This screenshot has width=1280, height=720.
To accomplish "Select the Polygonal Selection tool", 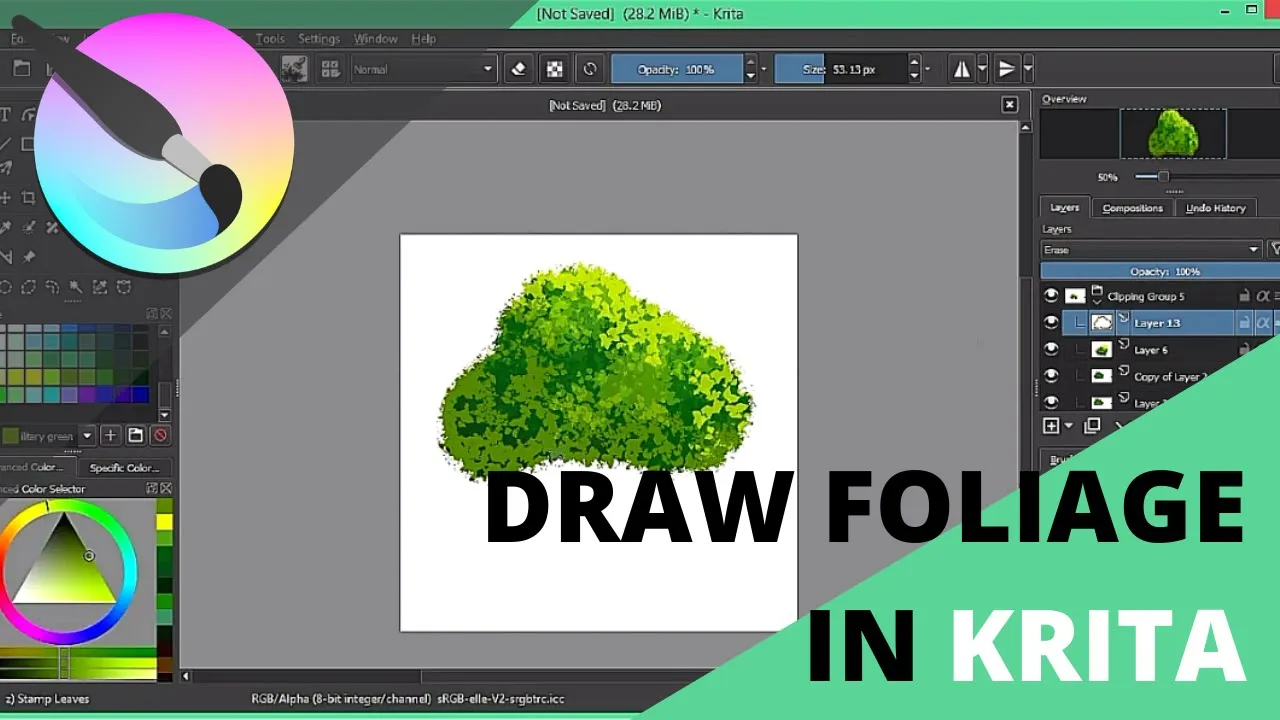I will click(x=28, y=287).
